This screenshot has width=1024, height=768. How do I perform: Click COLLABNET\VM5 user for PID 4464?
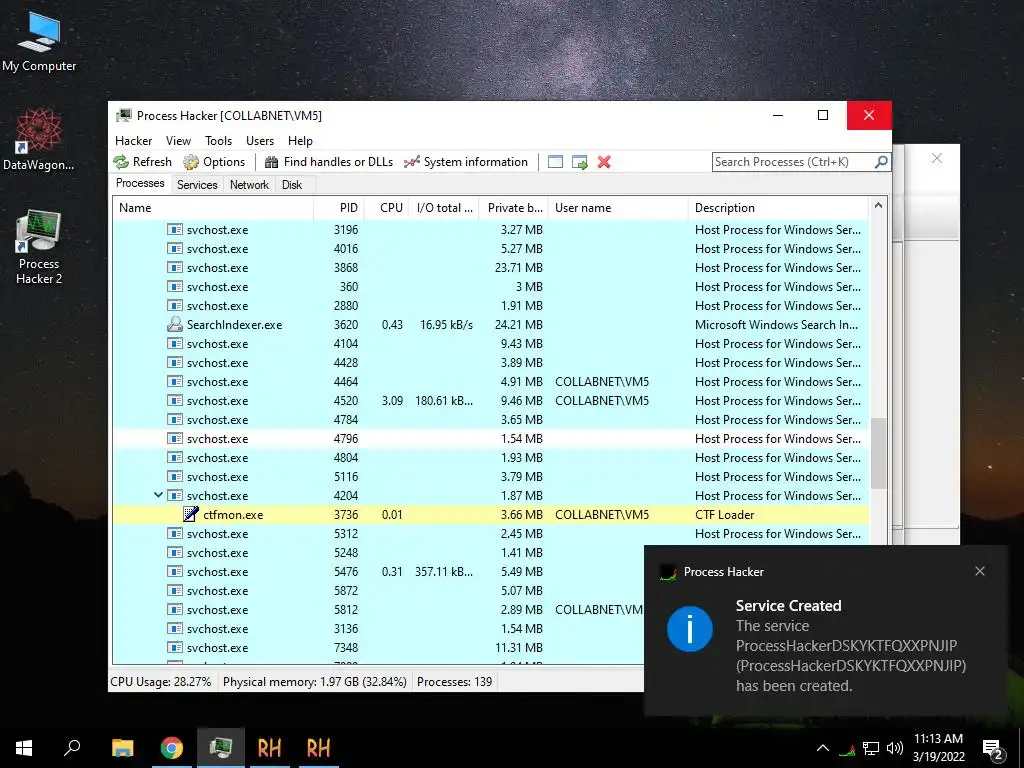point(602,382)
